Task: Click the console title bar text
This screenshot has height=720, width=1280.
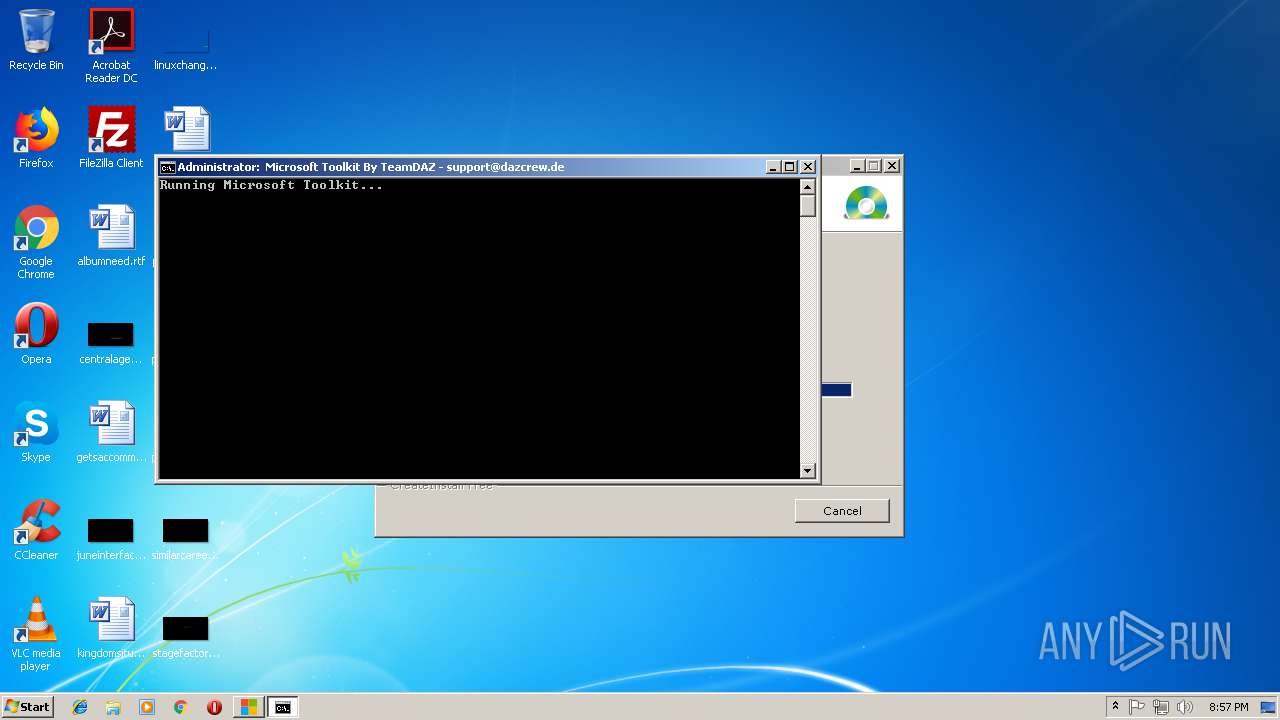Action: (x=371, y=167)
